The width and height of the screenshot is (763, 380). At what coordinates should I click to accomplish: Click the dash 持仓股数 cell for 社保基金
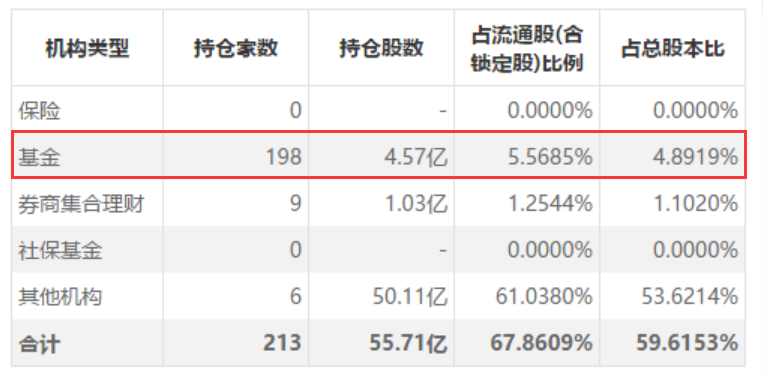[443, 251]
